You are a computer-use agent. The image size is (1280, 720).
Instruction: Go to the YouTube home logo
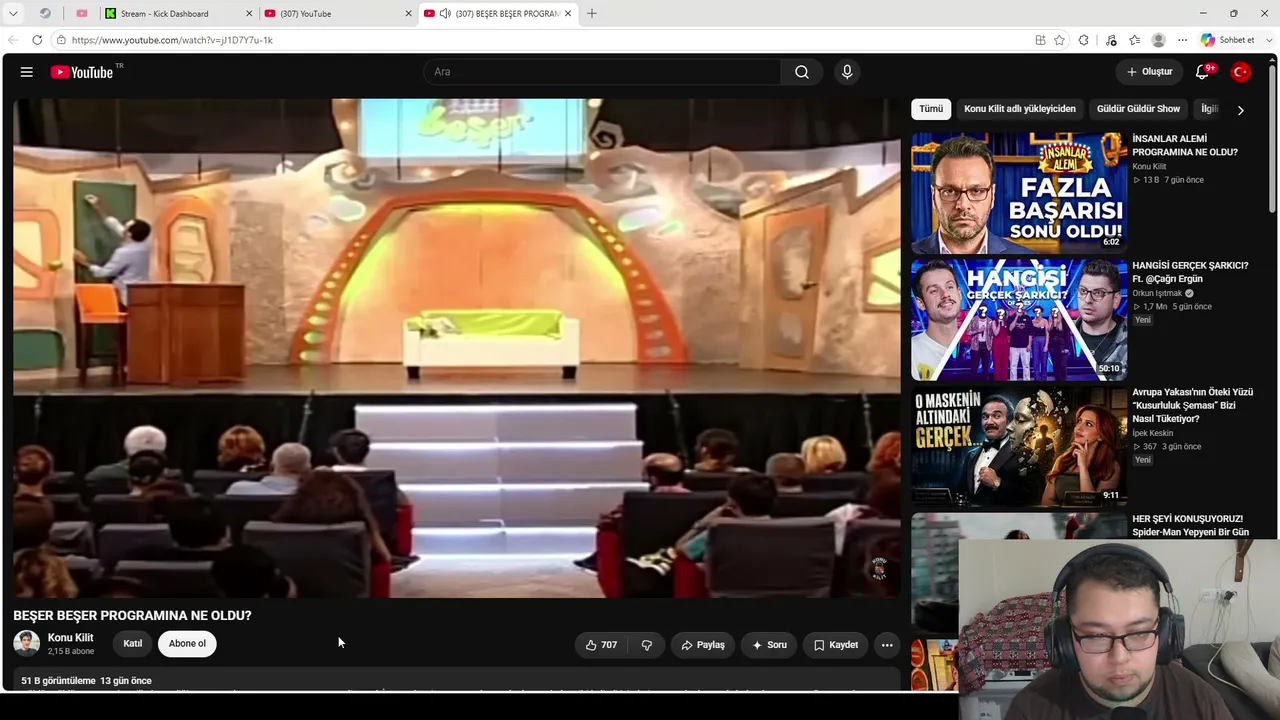point(82,72)
